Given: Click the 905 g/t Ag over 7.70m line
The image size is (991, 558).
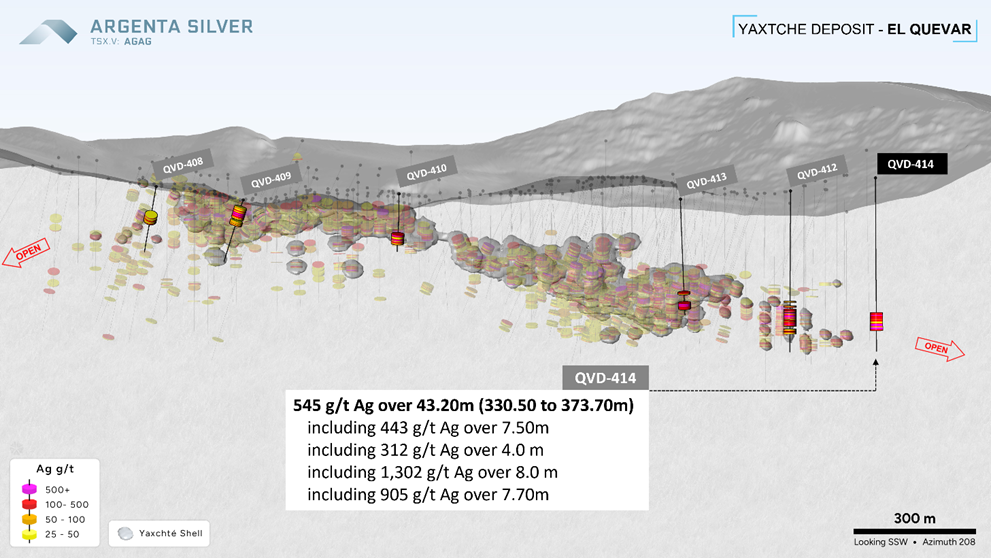Looking at the screenshot, I should tap(428, 494).
